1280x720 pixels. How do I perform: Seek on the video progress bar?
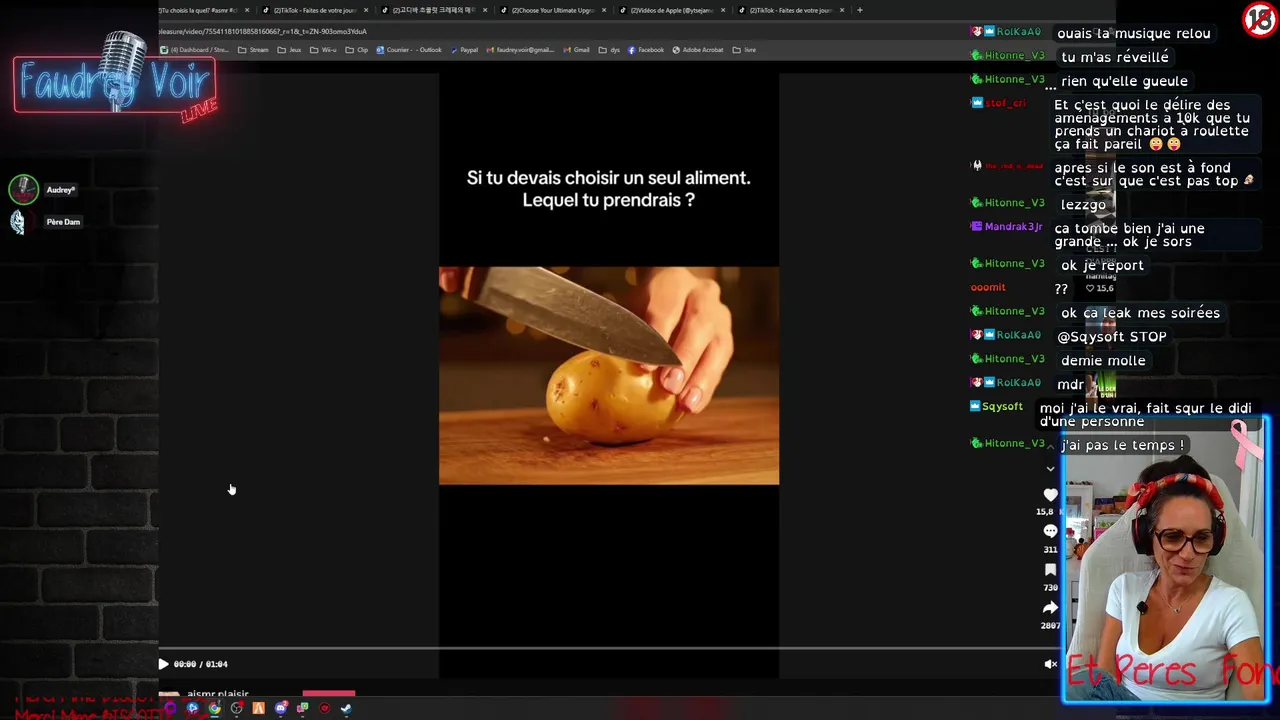(x=608, y=649)
